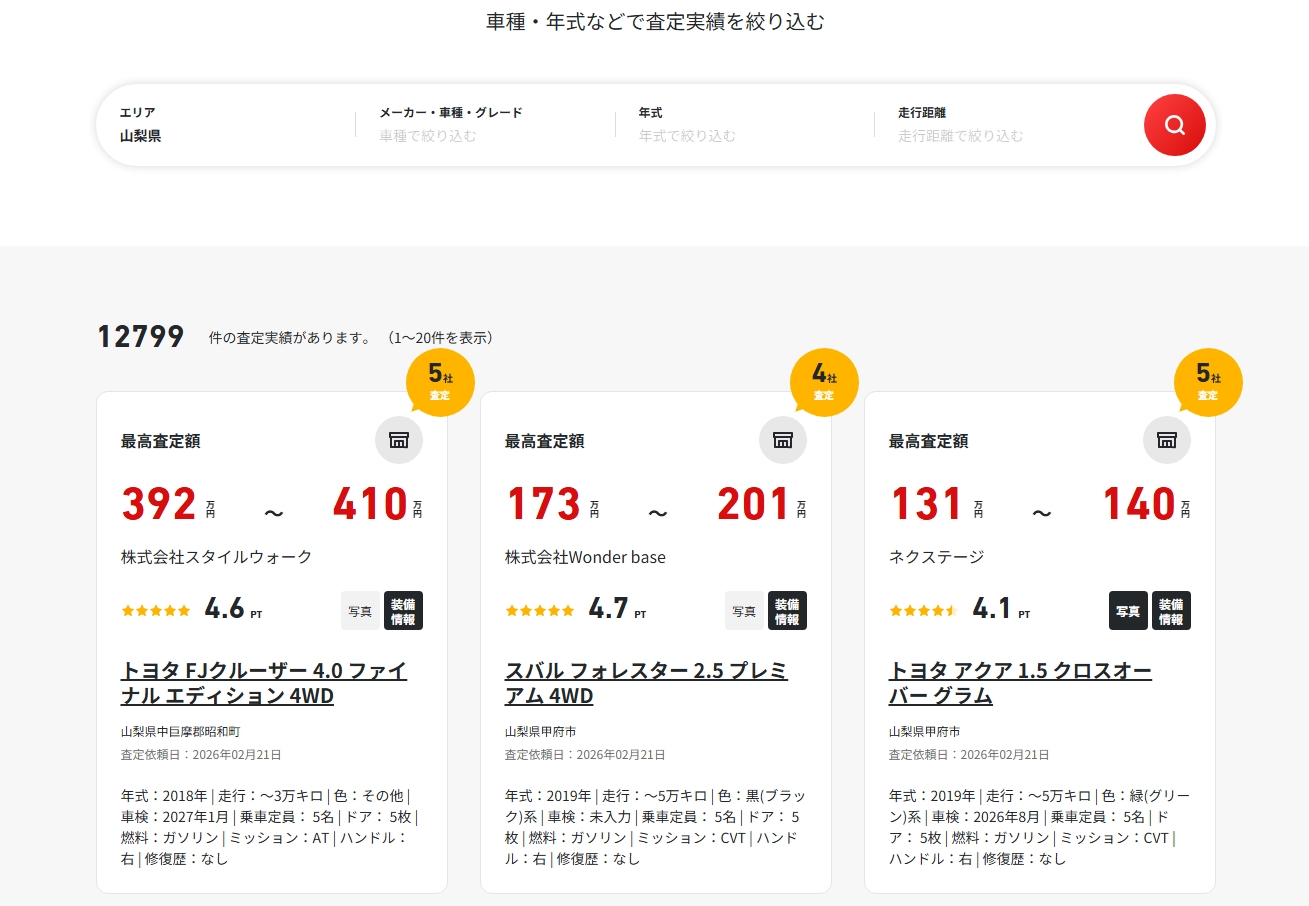1309x906 pixels.
Task: Open スバル フォレスター 2.5 プレミアム link
Action: [646, 683]
